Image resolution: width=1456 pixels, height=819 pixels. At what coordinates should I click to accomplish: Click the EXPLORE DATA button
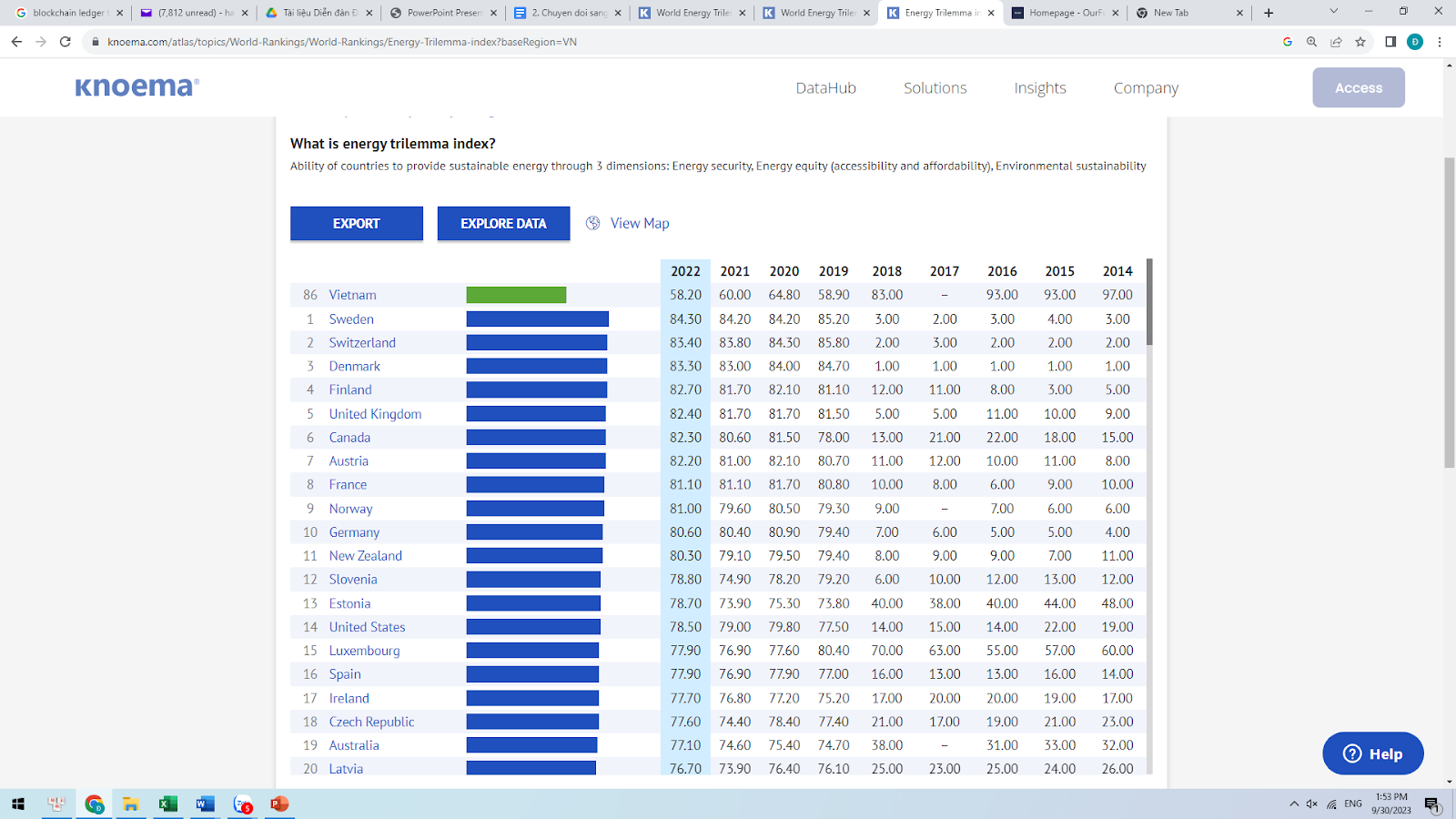tap(503, 223)
